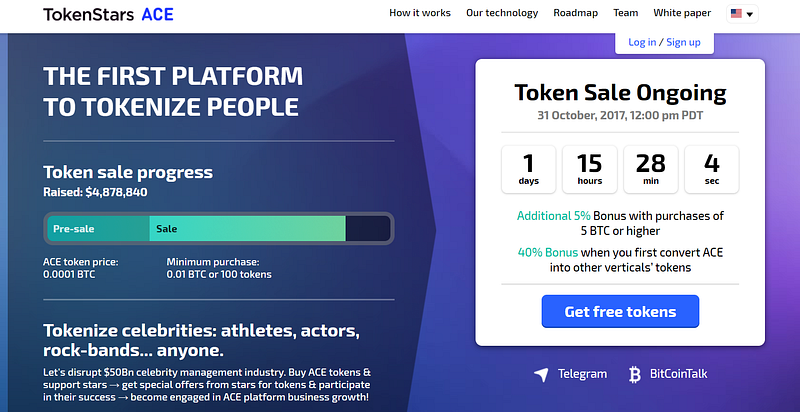This screenshot has height=412, width=800.
Task: Go to Our technology section
Action: point(502,13)
